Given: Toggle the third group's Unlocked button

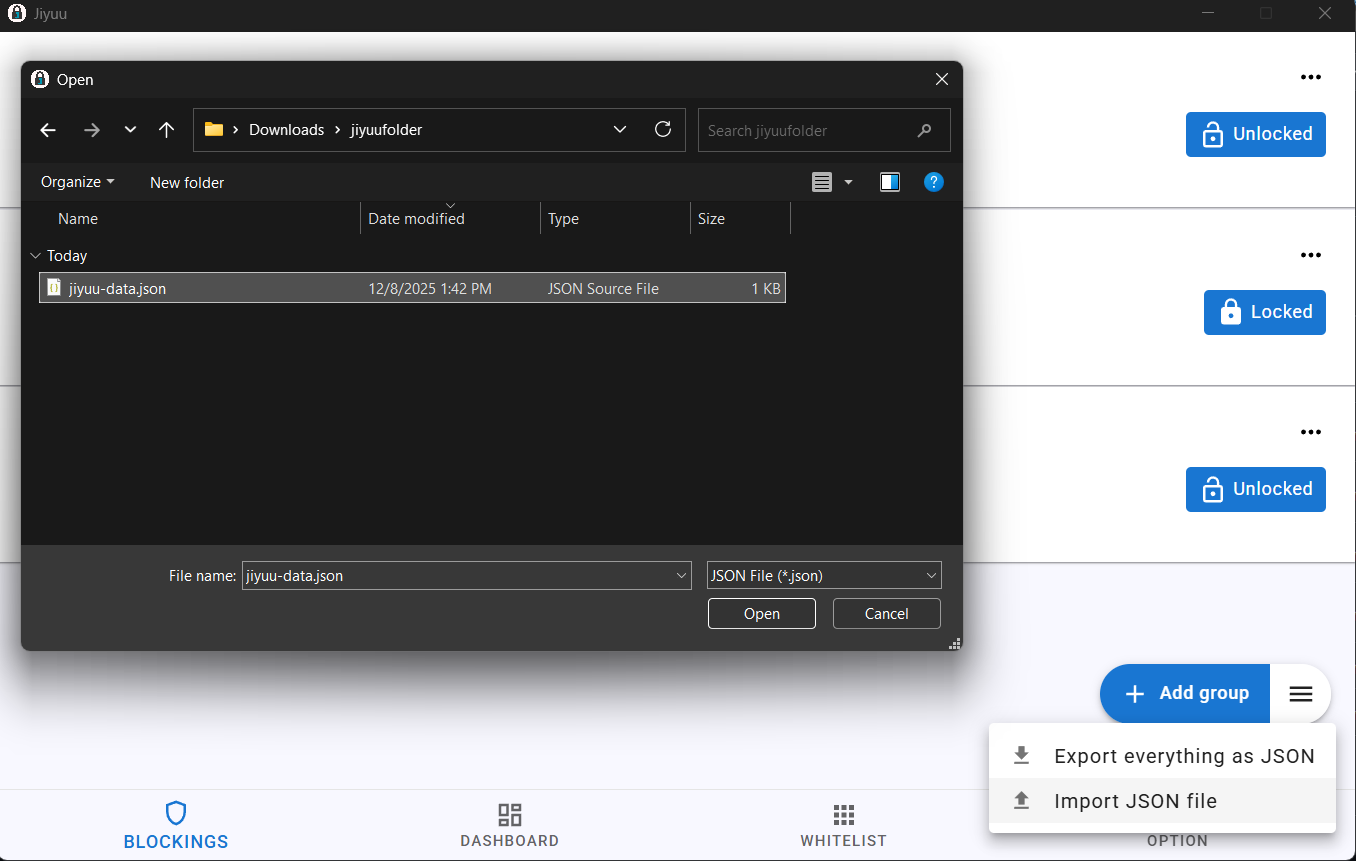Looking at the screenshot, I should pos(1255,489).
